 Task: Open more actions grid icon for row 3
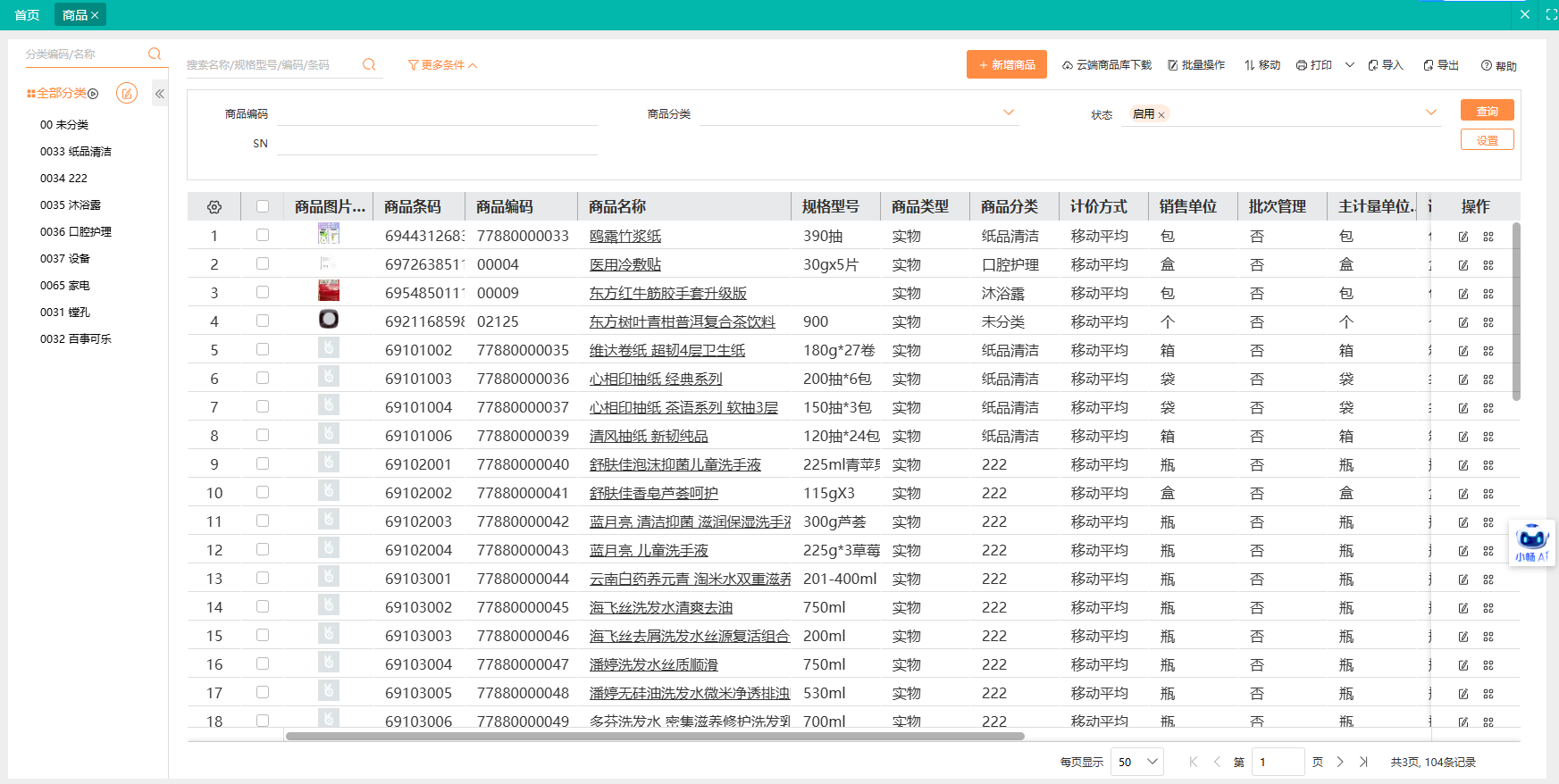pyautogui.click(x=1488, y=294)
